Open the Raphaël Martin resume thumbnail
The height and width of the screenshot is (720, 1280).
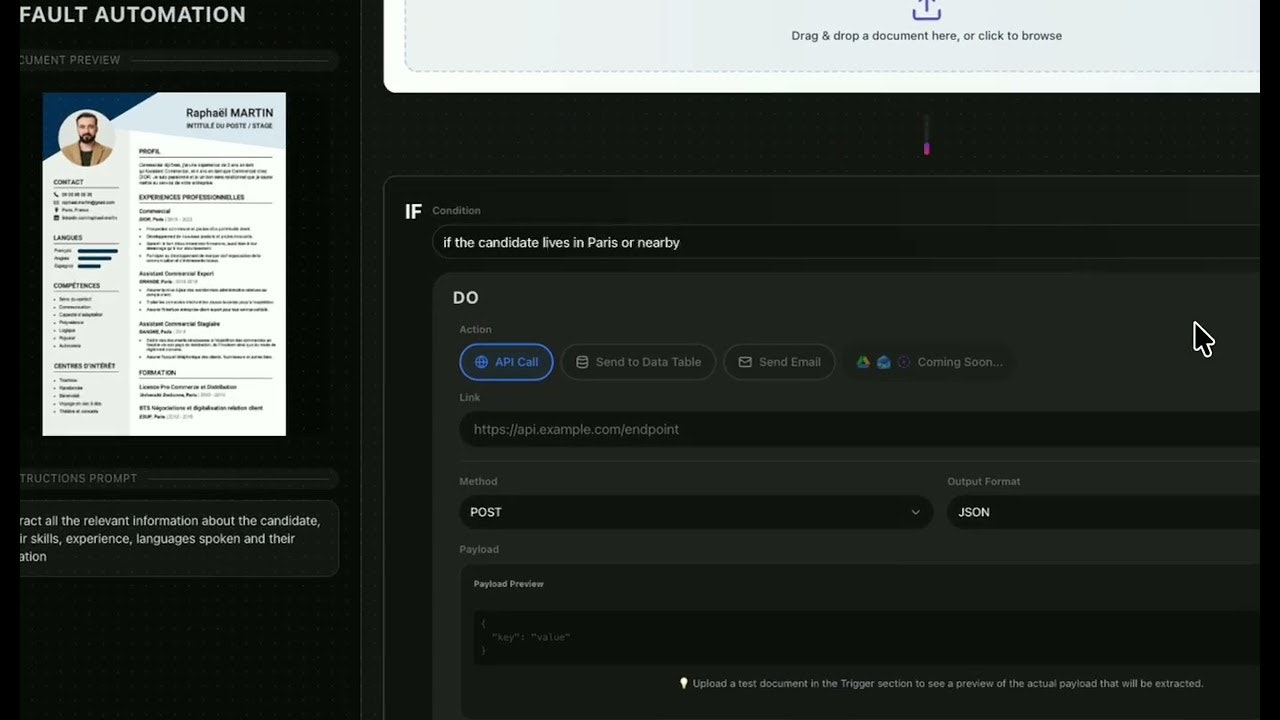coord(164,264)
